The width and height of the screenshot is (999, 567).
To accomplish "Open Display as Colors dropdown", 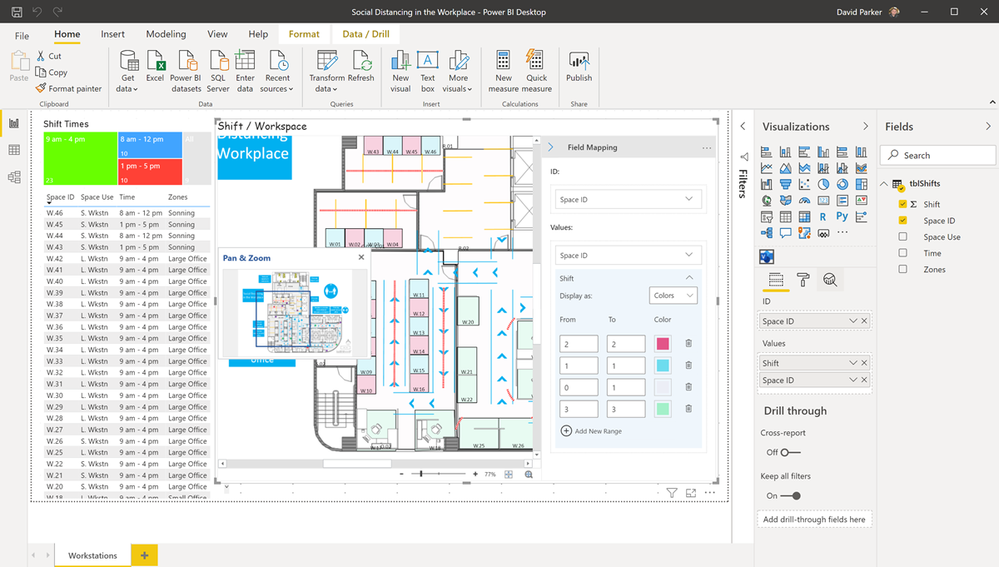I will pyautogui.click(x=673, y=296).
